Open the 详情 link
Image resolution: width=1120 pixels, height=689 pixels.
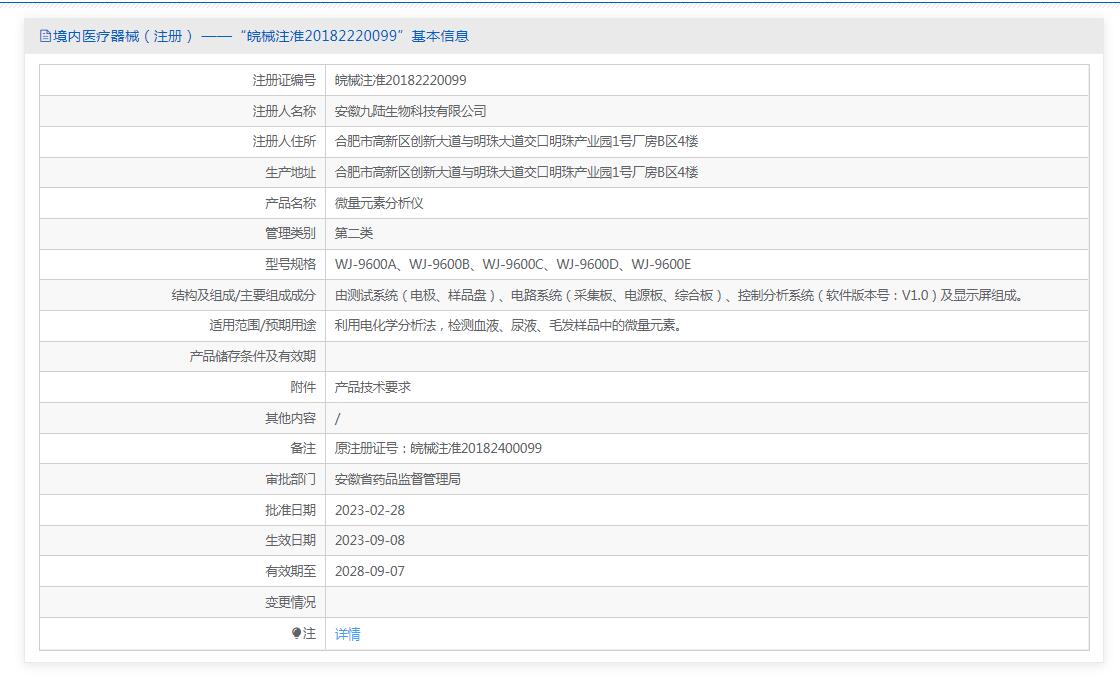348,634
